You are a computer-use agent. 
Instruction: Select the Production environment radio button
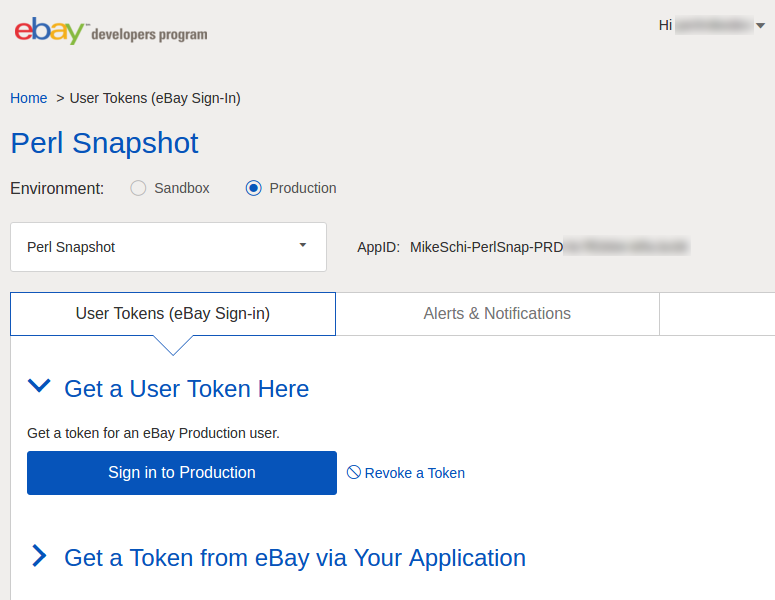(254, 188)
